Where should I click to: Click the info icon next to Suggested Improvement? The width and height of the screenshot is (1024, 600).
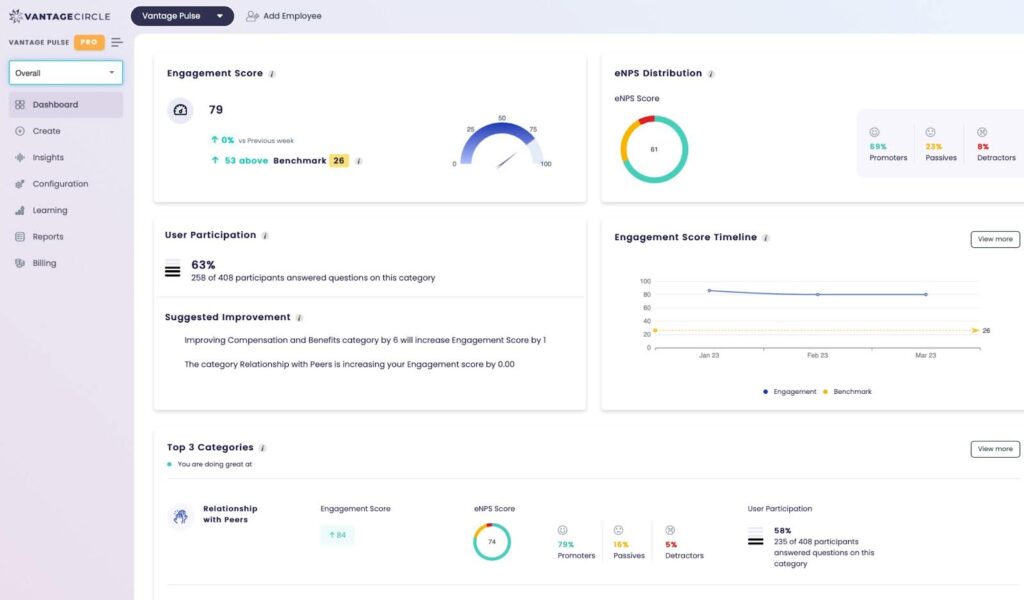[299, 318]
